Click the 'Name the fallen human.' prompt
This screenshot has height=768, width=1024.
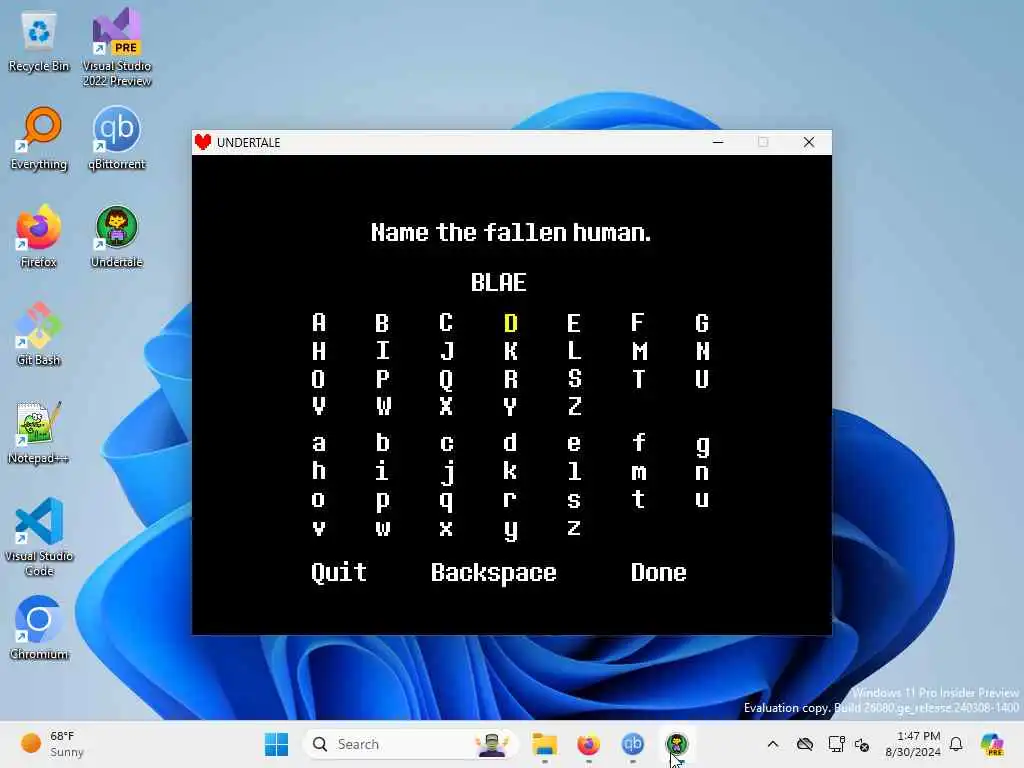point(511,232)
